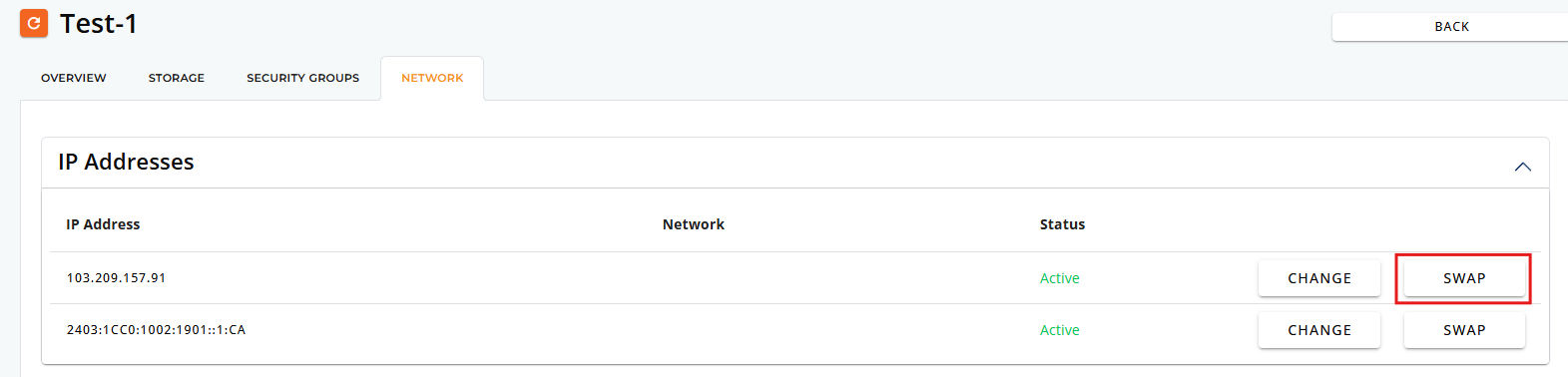1568x377 pixels.
Task: Click the Status column header
Action: 1062,224
